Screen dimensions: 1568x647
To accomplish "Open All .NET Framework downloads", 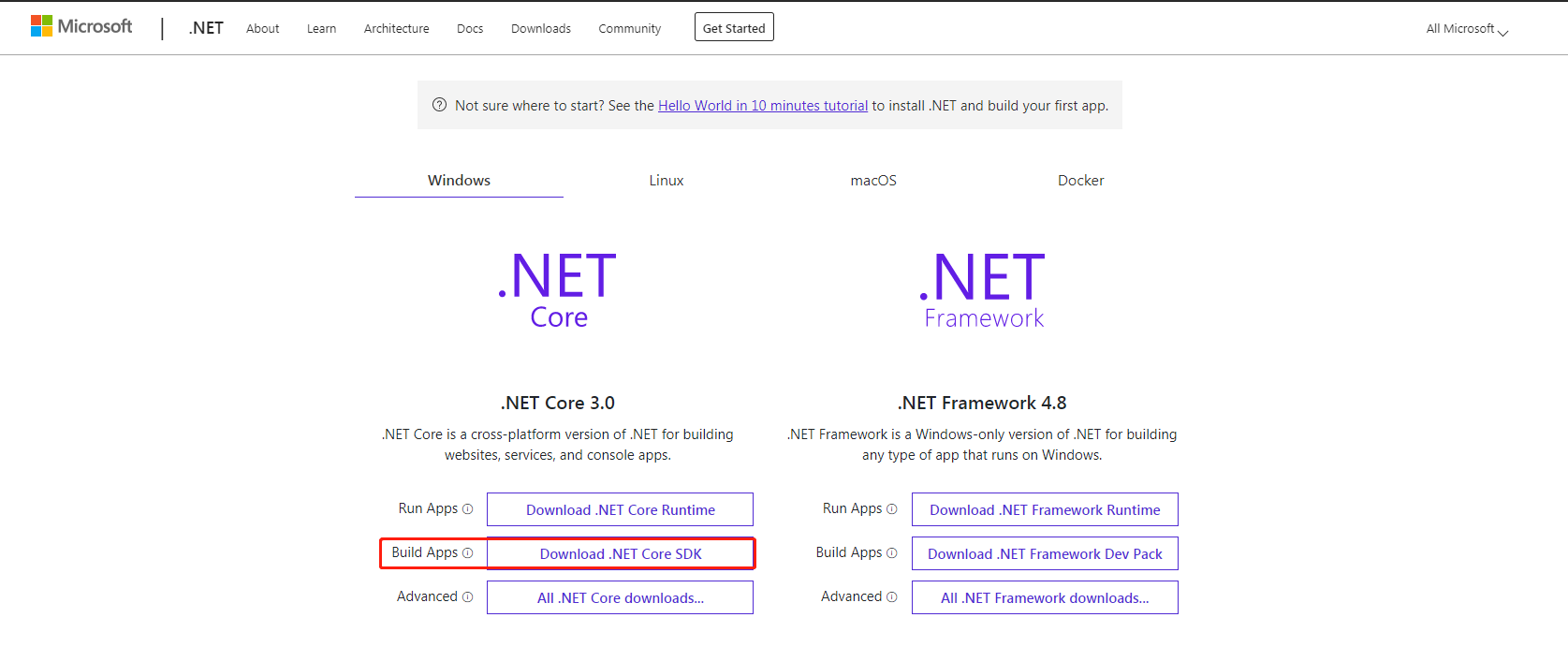I will [x=1045, y=597].
